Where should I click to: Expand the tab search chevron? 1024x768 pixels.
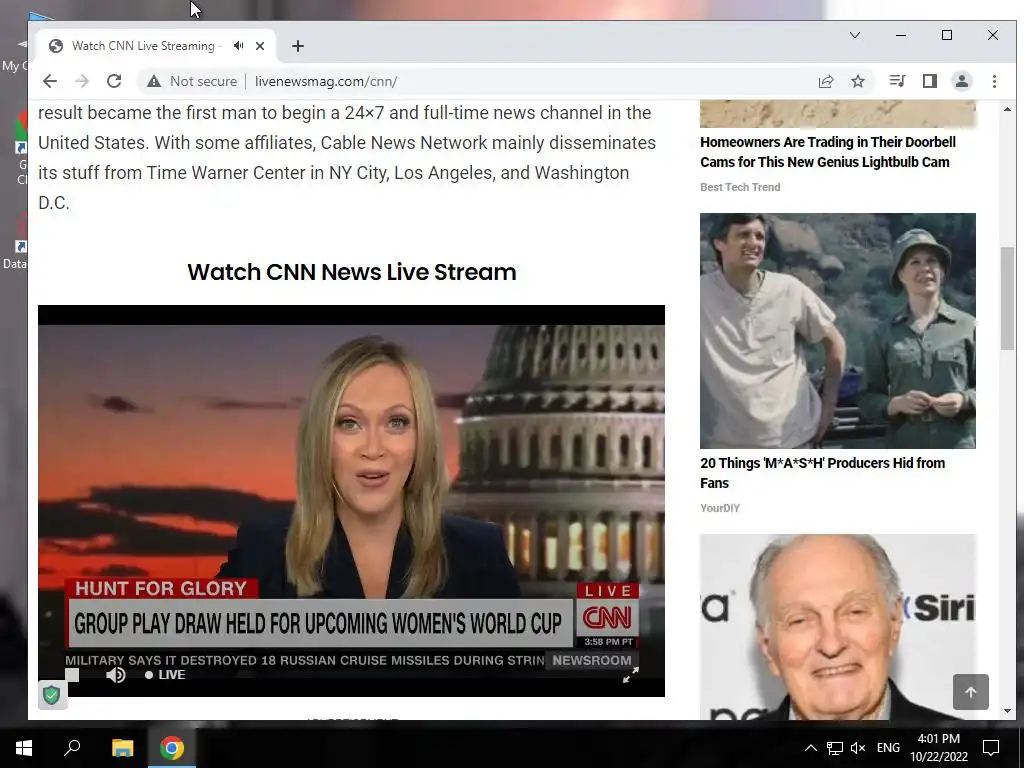854,35
